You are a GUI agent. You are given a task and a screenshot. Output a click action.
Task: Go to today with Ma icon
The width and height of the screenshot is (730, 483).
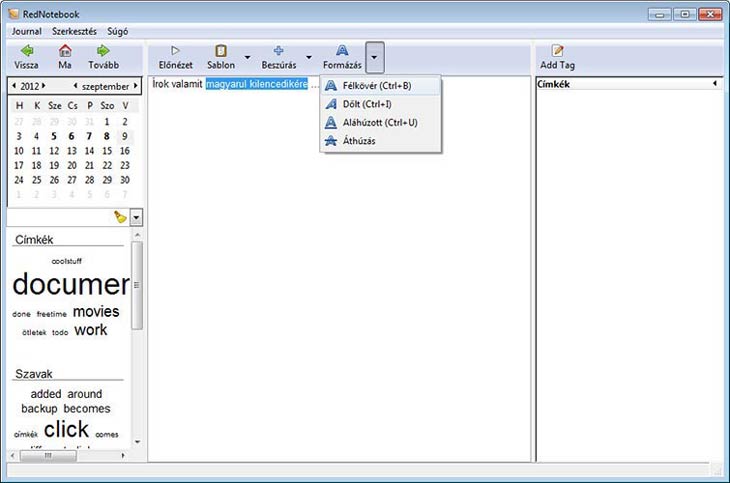tap(64, 51)
